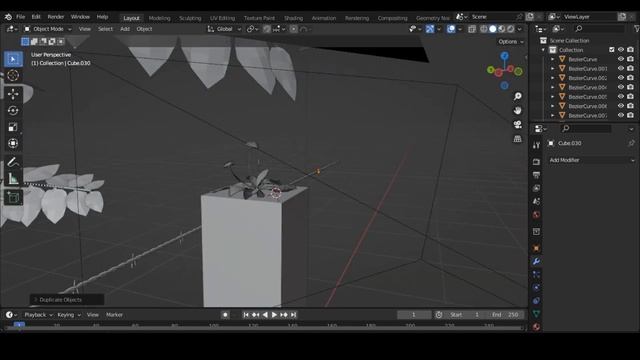Switch to rendered viewport shading
This screenshot has height=360, width=640.
(511, 29)
